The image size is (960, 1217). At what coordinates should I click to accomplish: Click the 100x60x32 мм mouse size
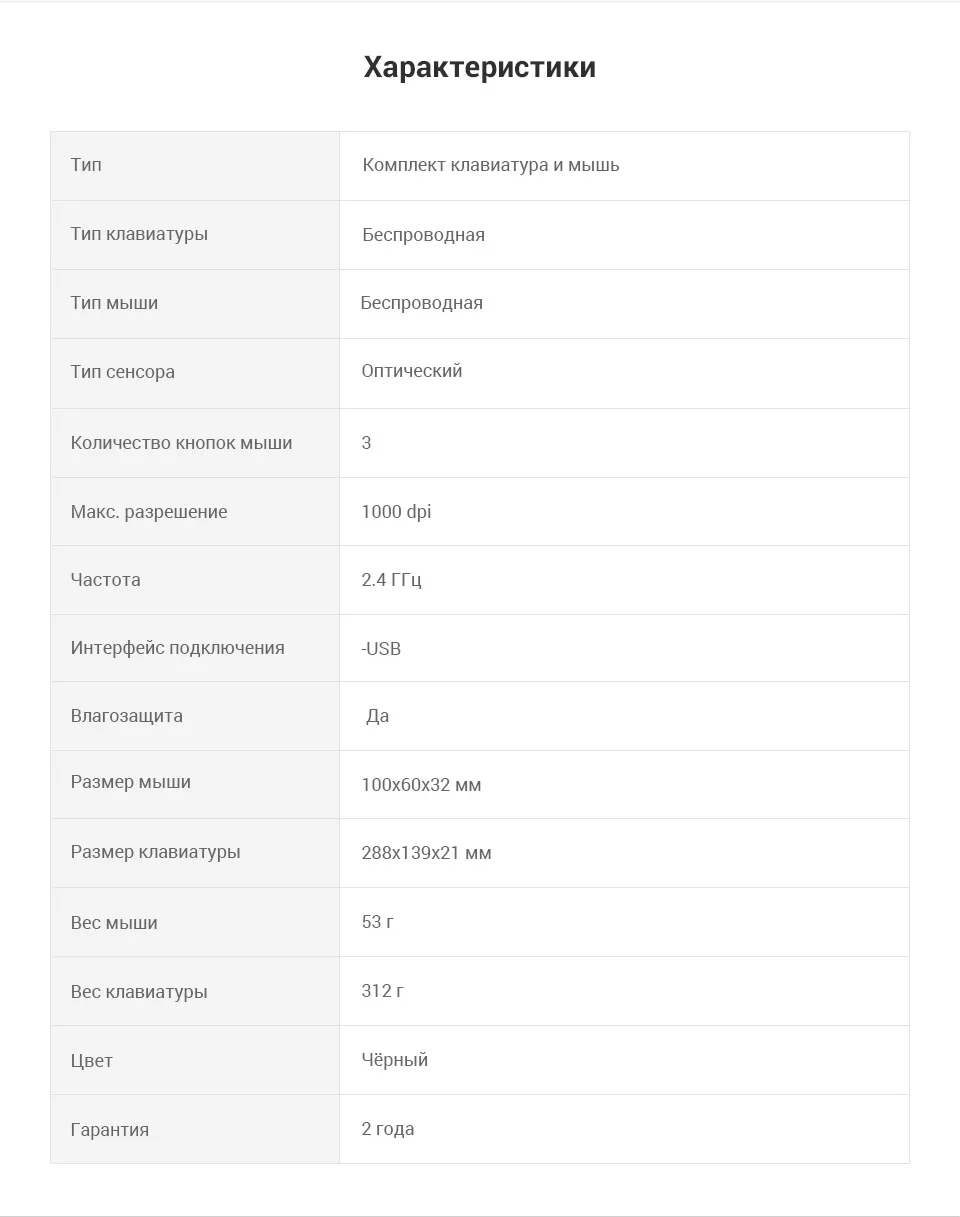pos(421,785)
